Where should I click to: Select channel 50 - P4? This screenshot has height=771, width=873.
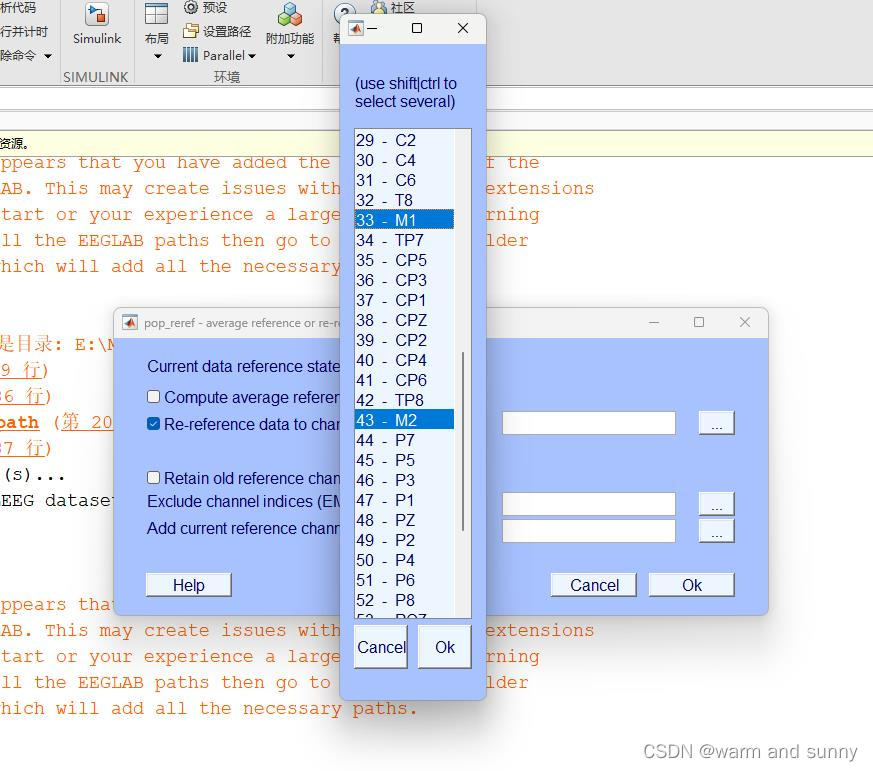[x=405, y=560]
